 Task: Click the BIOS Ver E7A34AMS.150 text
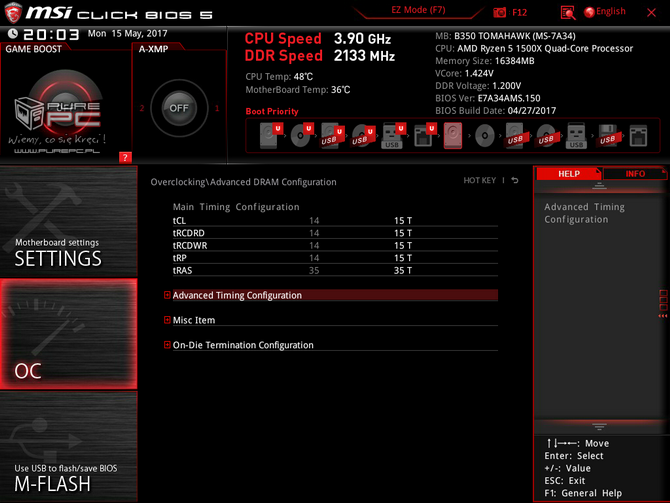pyautogui.click(x=488, y=98)
